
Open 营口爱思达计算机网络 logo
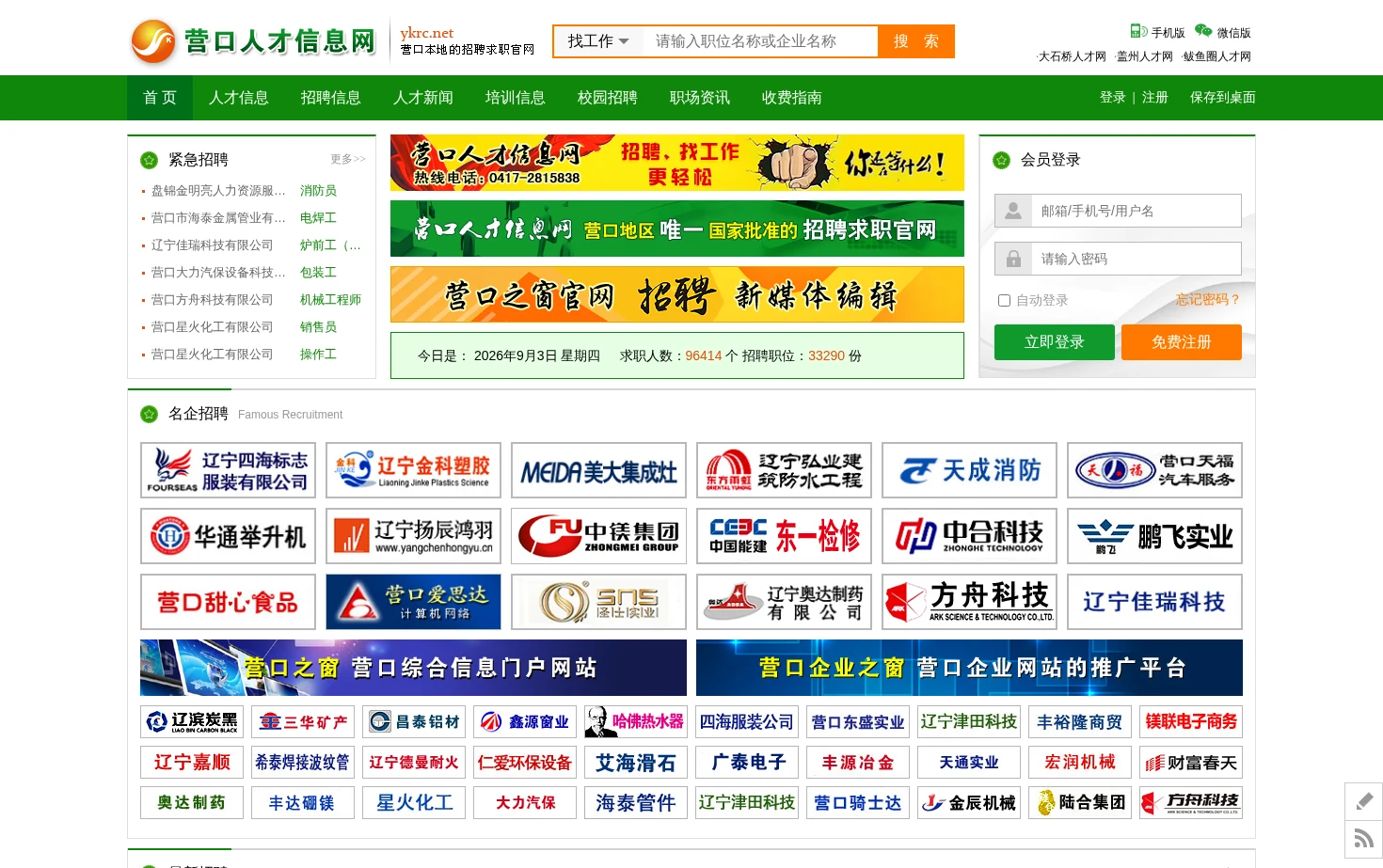[x=413, y=602]
